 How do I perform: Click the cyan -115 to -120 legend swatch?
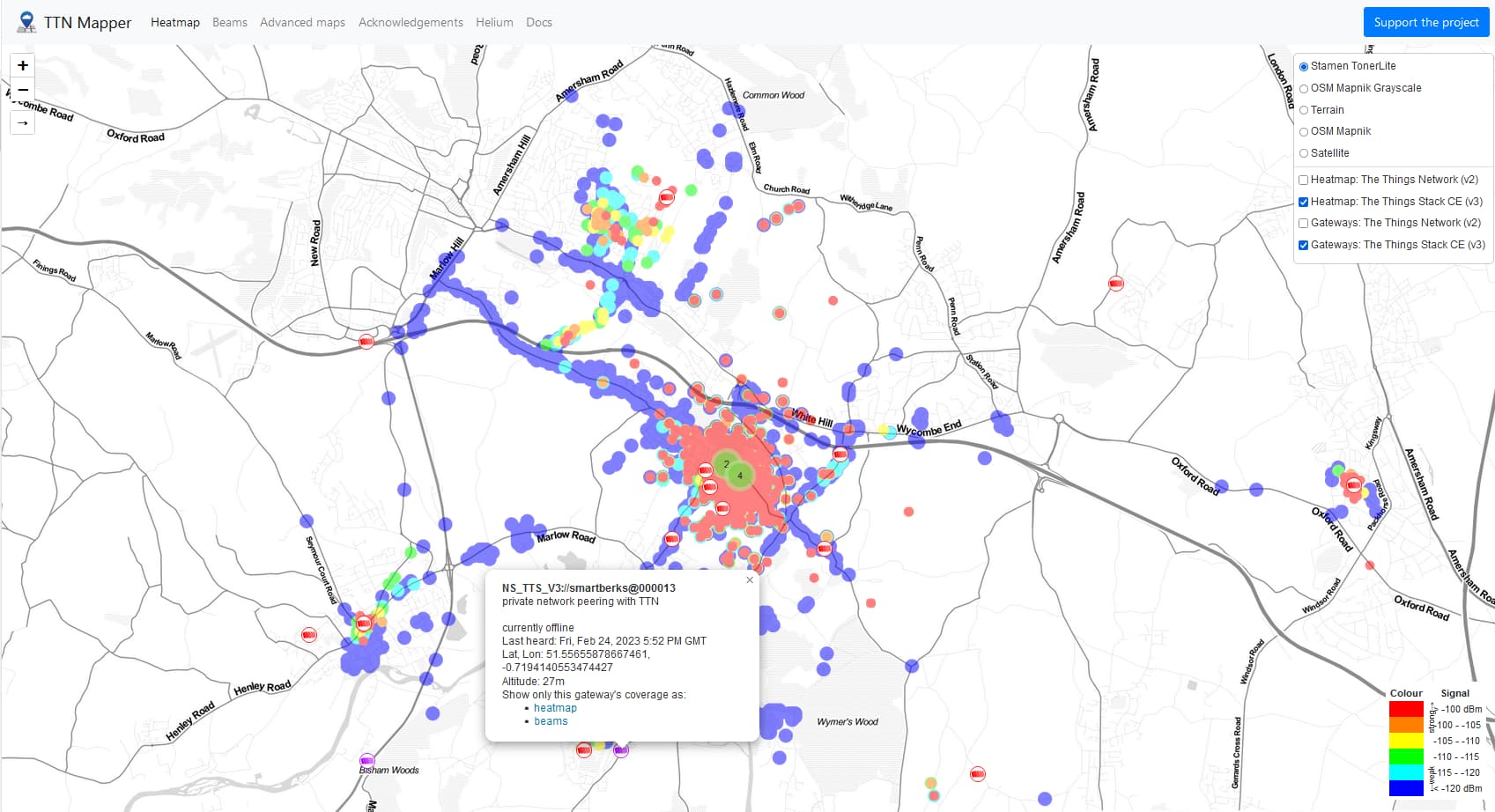[x=1406, y=772]
